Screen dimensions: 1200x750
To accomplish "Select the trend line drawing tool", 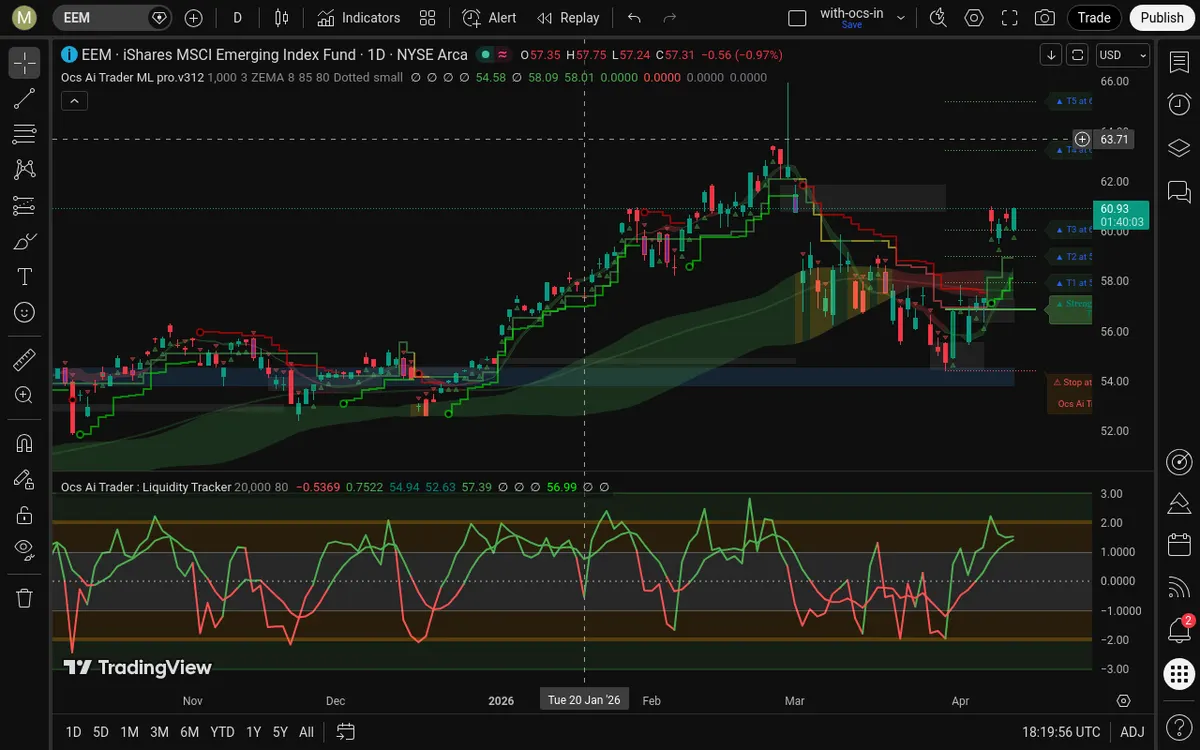I will (25, 98).
